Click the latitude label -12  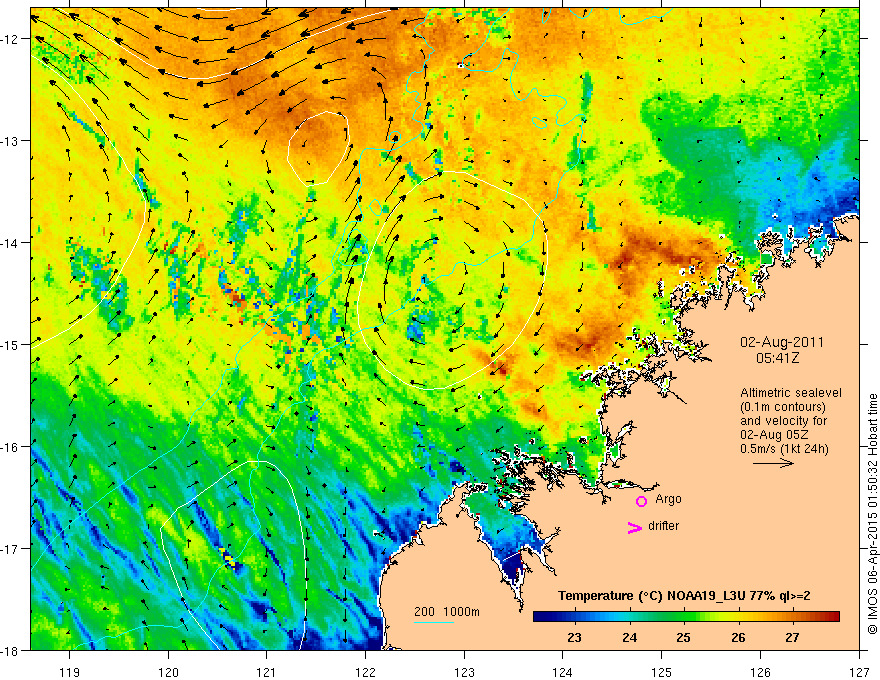(11, 39)
